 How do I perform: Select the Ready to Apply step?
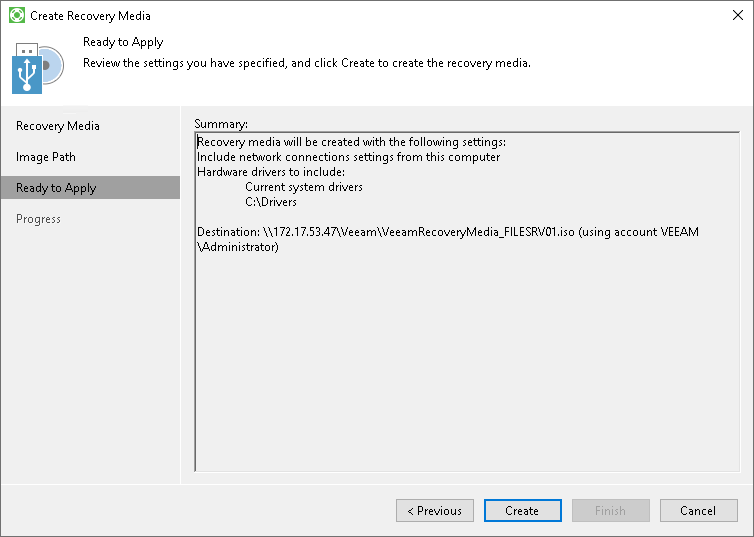90,187
